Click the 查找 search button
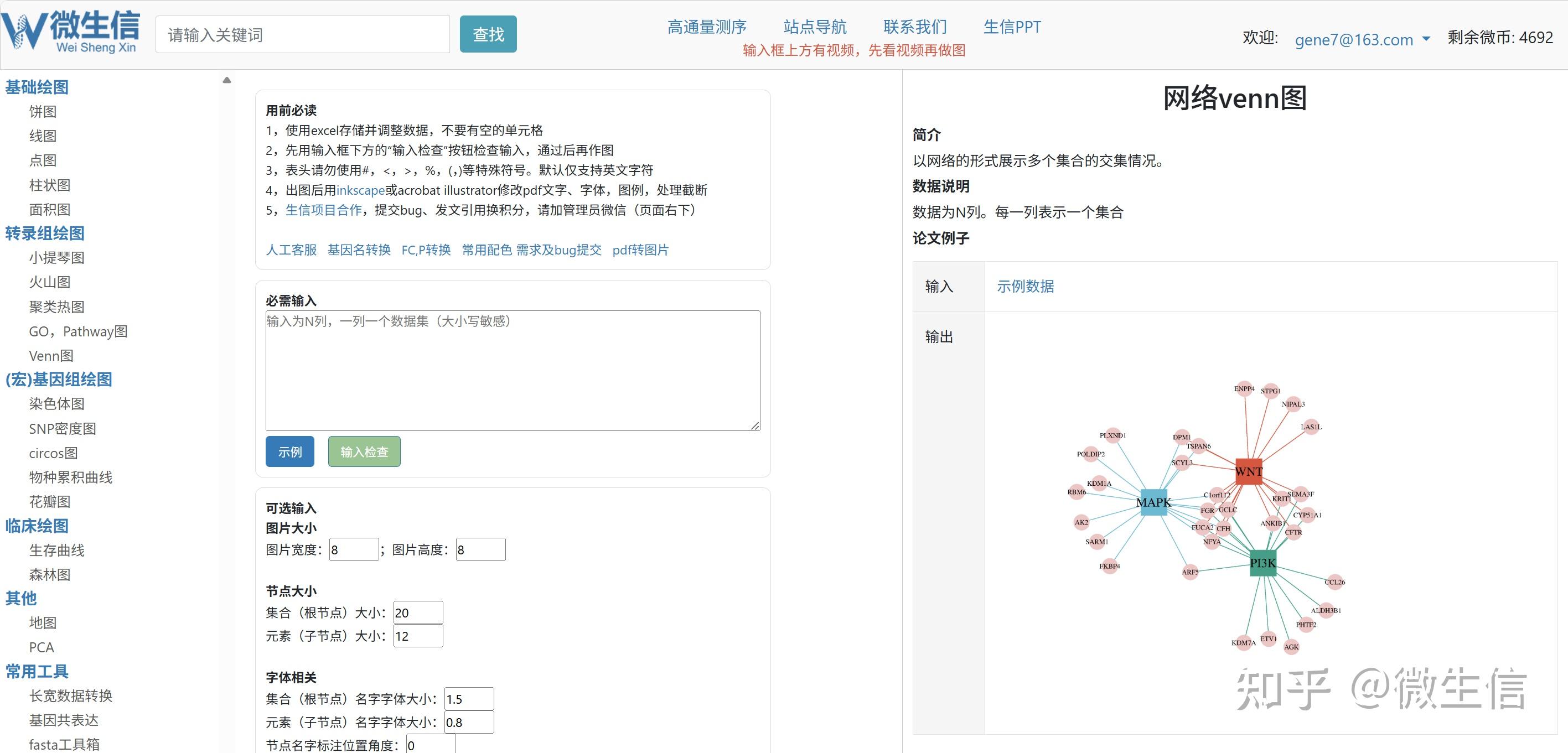Image resolution: width=1568 pixels, height=753 pixels. coord(488,33)
